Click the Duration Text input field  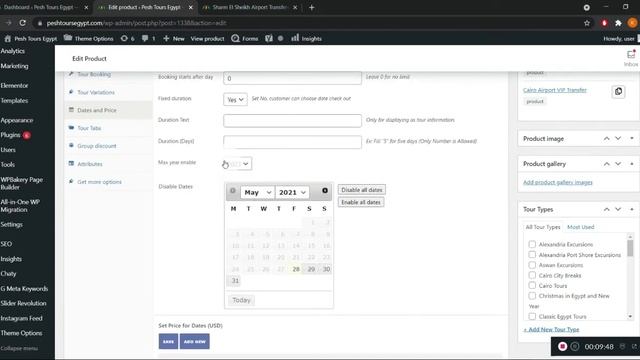292,120
